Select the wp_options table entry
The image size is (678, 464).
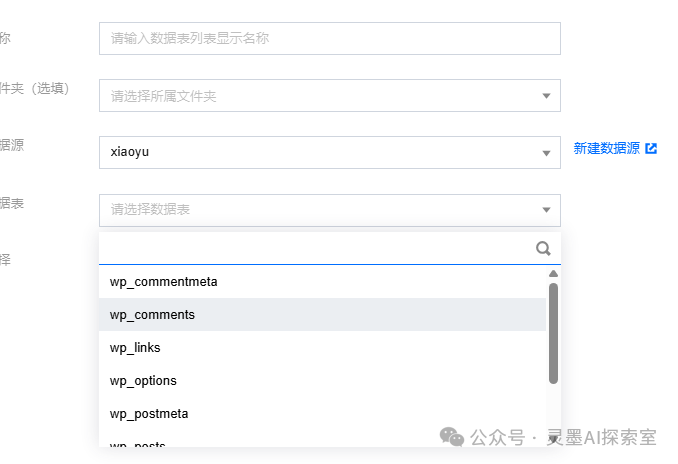point(143,381)
